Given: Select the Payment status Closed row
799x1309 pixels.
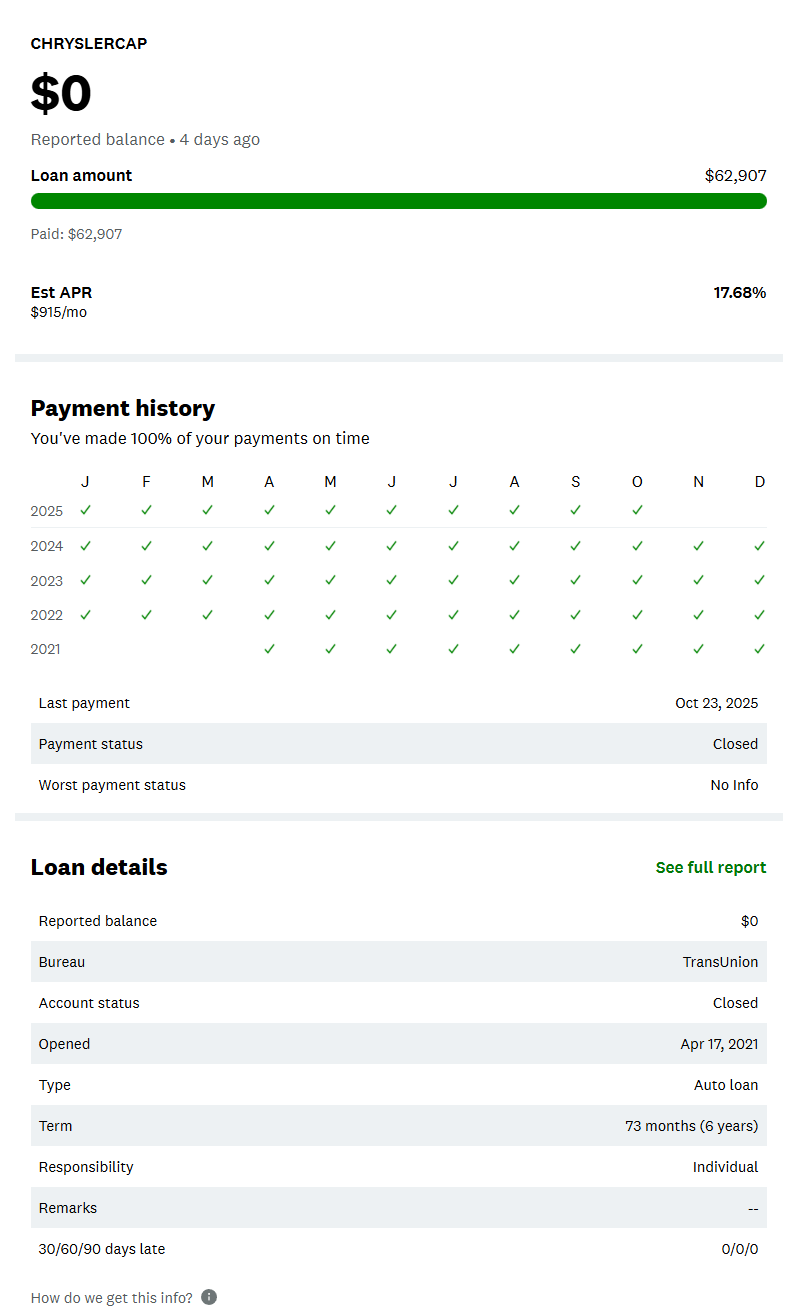Looking at the screenshot, I should (x=398, y=744).
